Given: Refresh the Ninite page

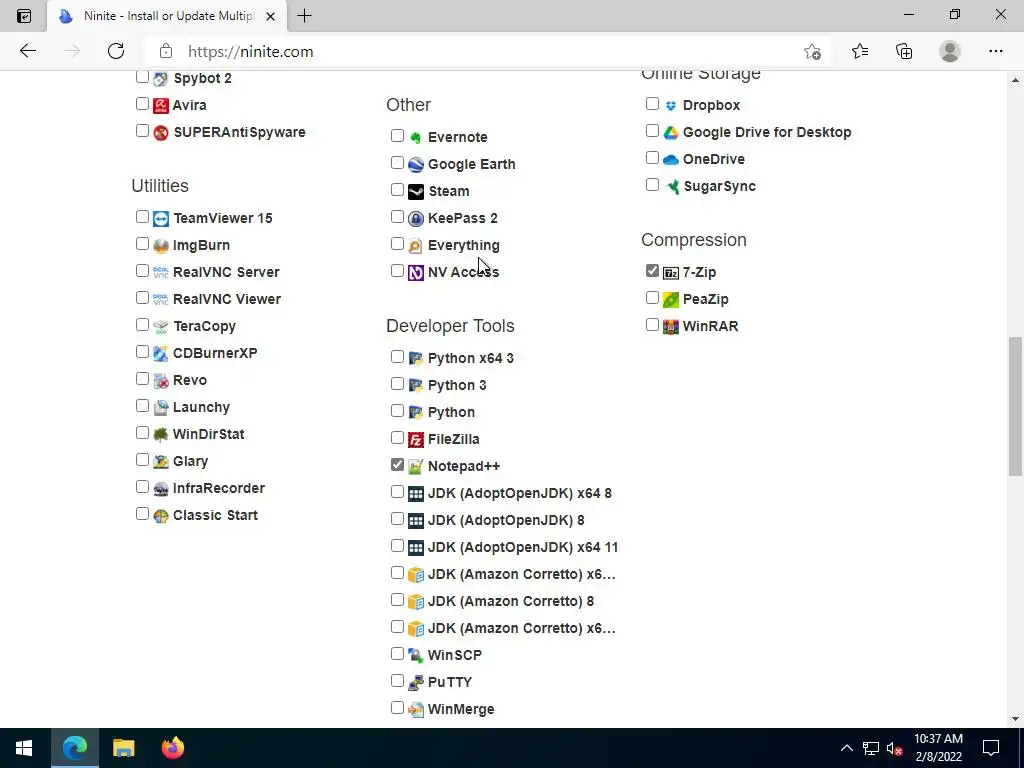Looking at the screenshot, I should (x=116, y=52).
